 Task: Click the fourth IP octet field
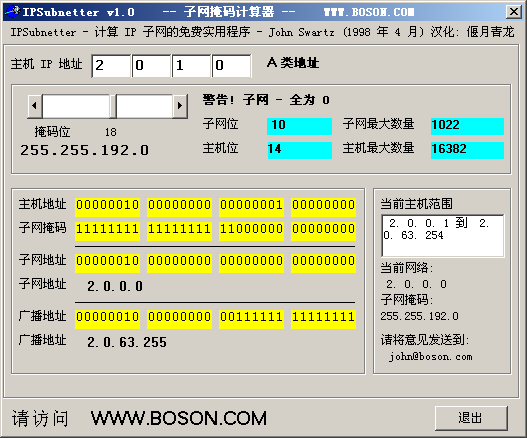(231, 66)
